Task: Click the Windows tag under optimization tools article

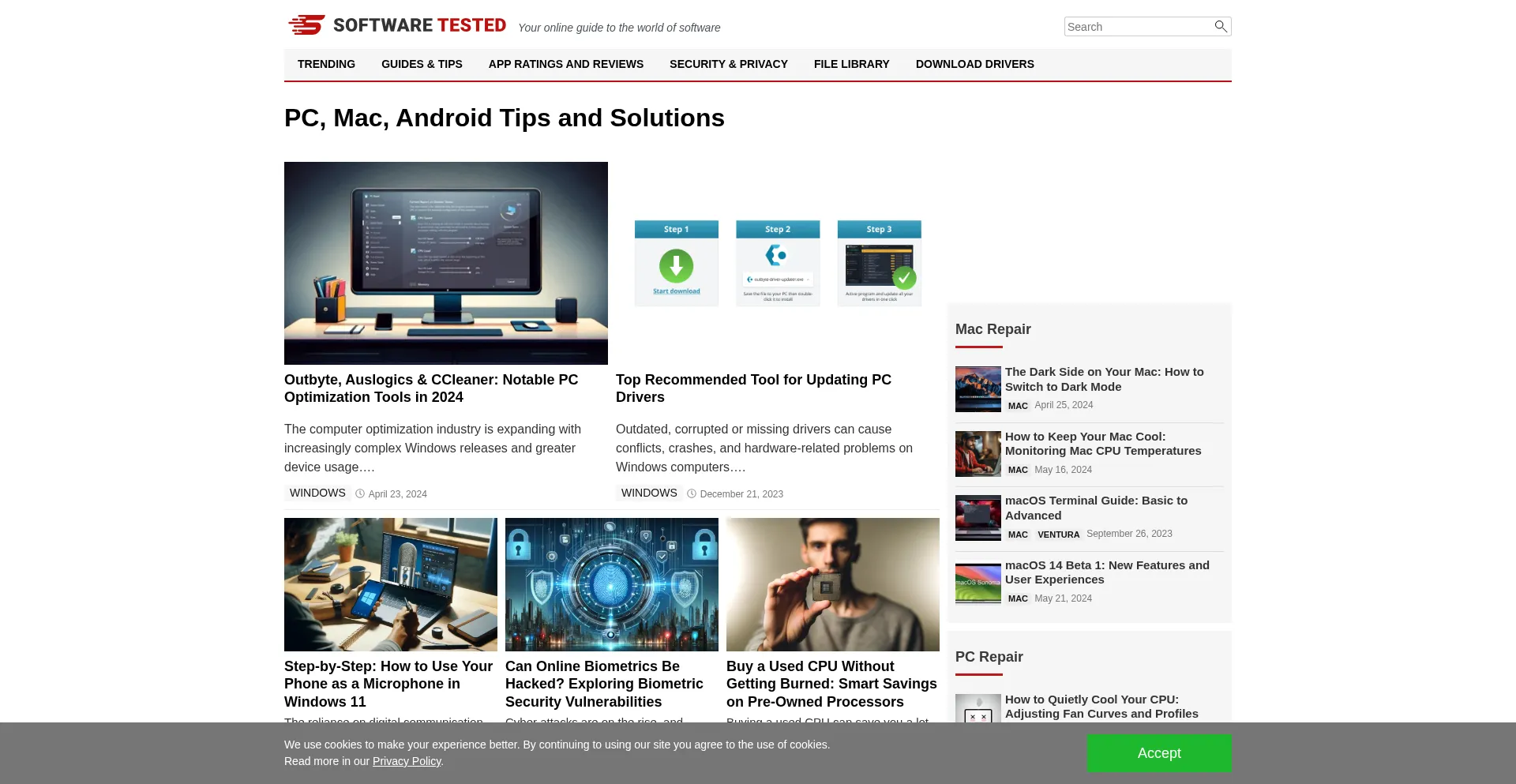Action: (x=317, y=493)
